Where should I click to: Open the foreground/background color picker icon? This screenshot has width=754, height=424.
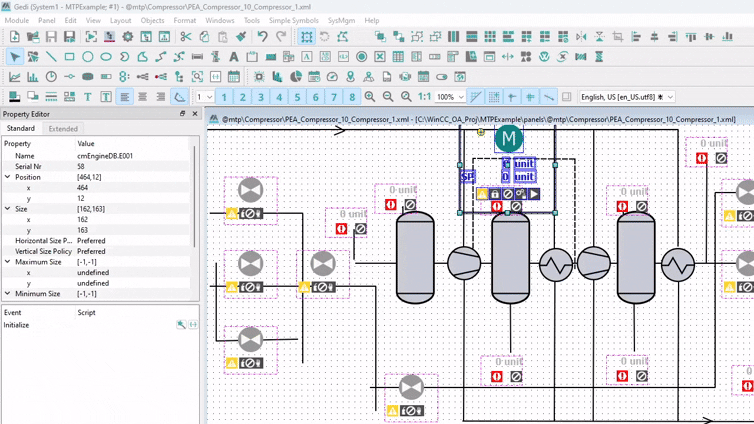[x=14, y=97]
